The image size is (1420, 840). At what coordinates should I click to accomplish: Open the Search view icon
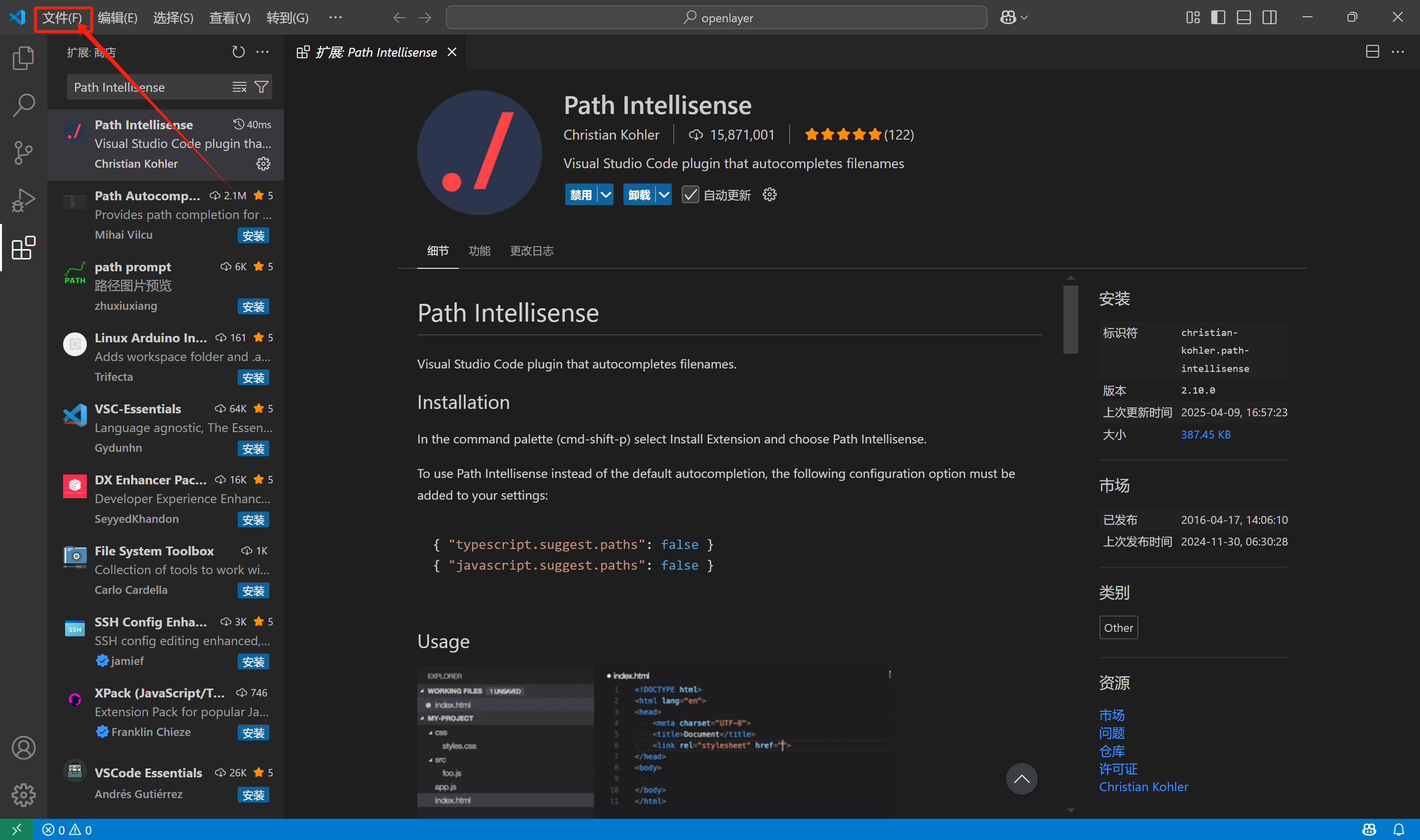(x=23, y=105)
